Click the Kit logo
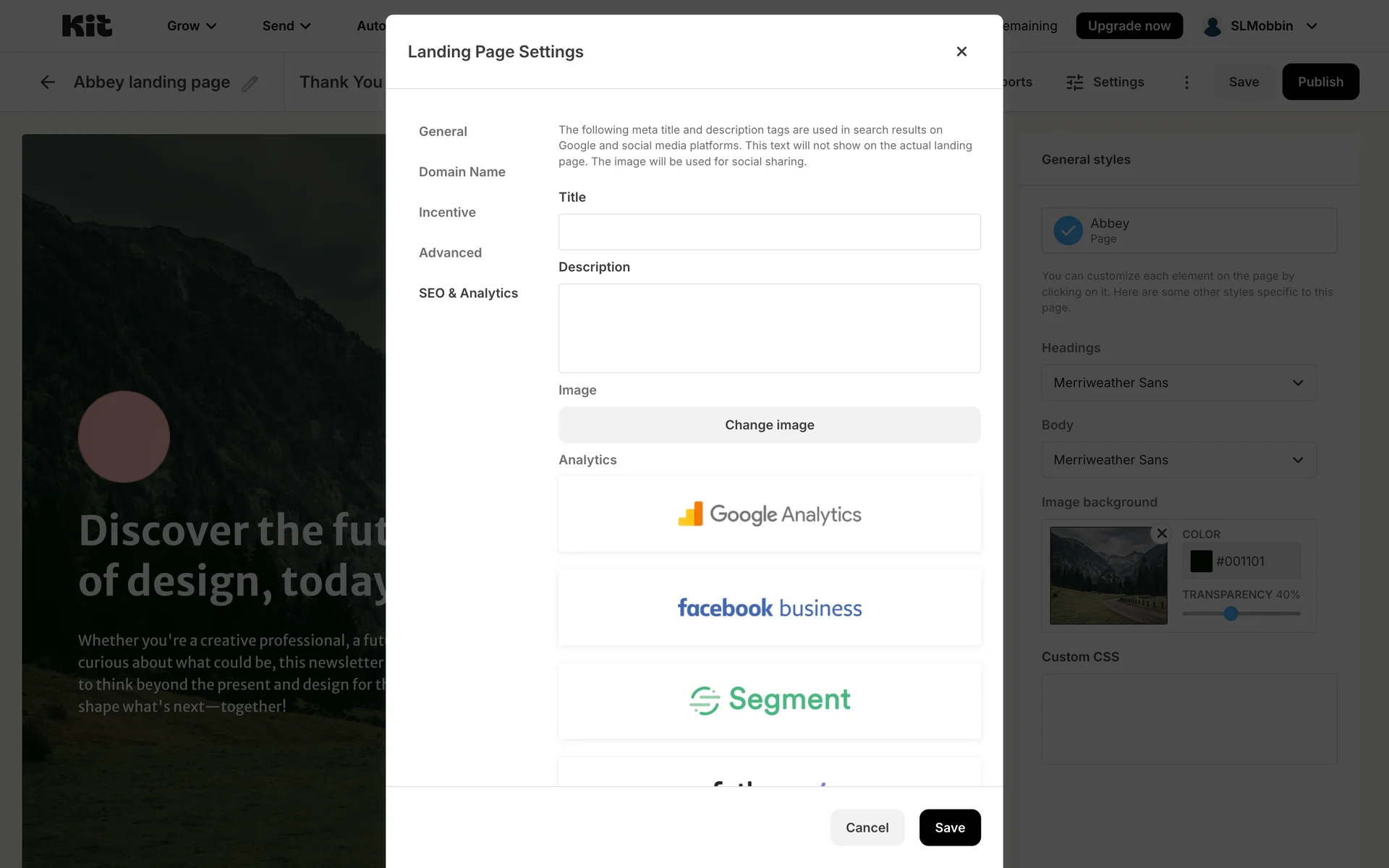The height and width of the screenshot is (868, 1389). pyautogui.click(x=87, y=26)
